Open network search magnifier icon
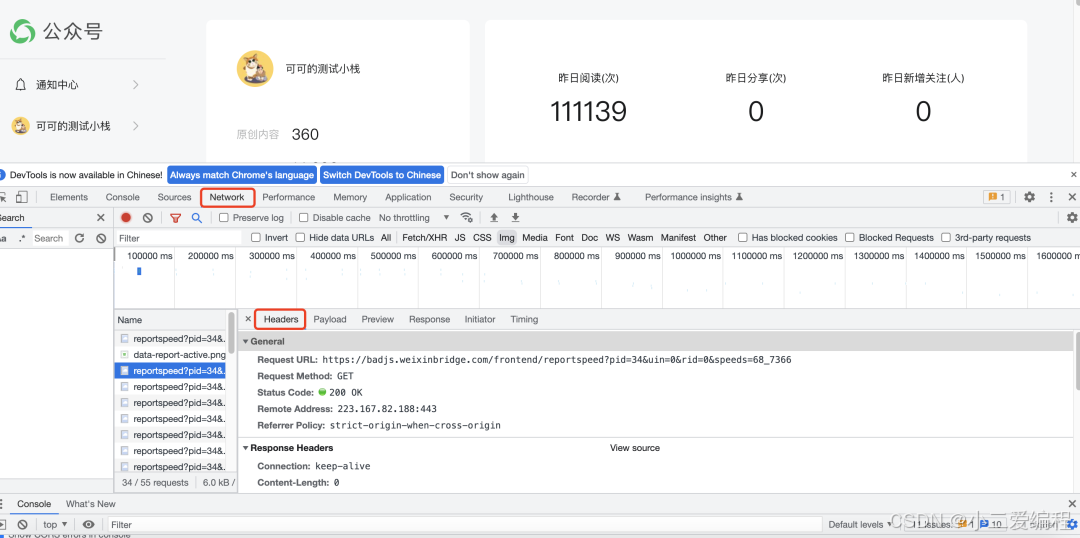1080x538 pixels. click(x=196, y=218)
